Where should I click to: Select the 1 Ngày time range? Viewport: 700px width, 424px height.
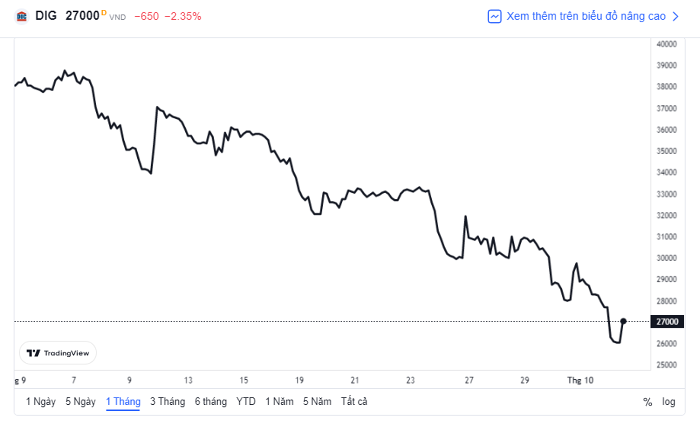click(41, 402)
